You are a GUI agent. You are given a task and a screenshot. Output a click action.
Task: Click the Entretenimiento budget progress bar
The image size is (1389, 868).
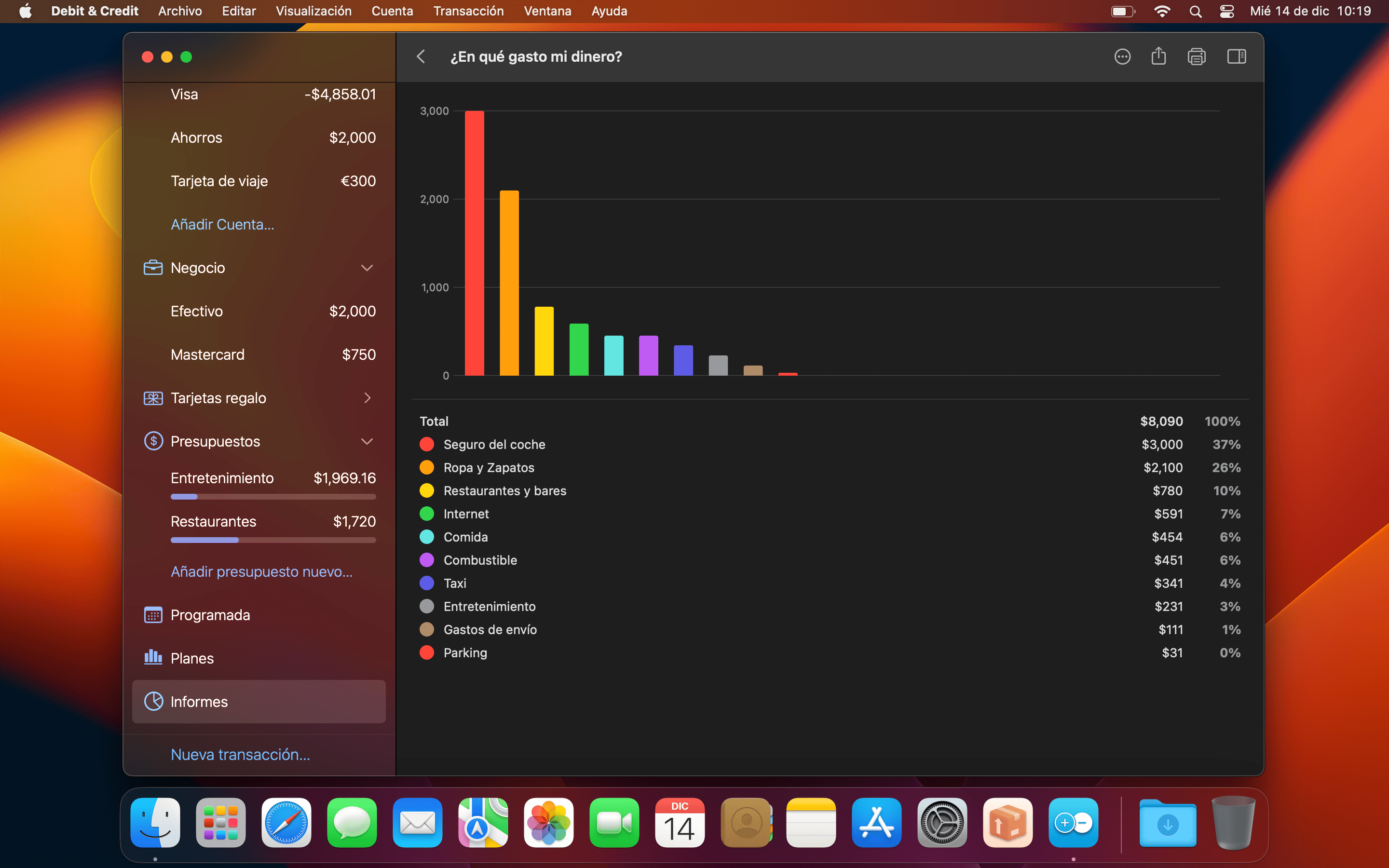click(x=273, y=497)
